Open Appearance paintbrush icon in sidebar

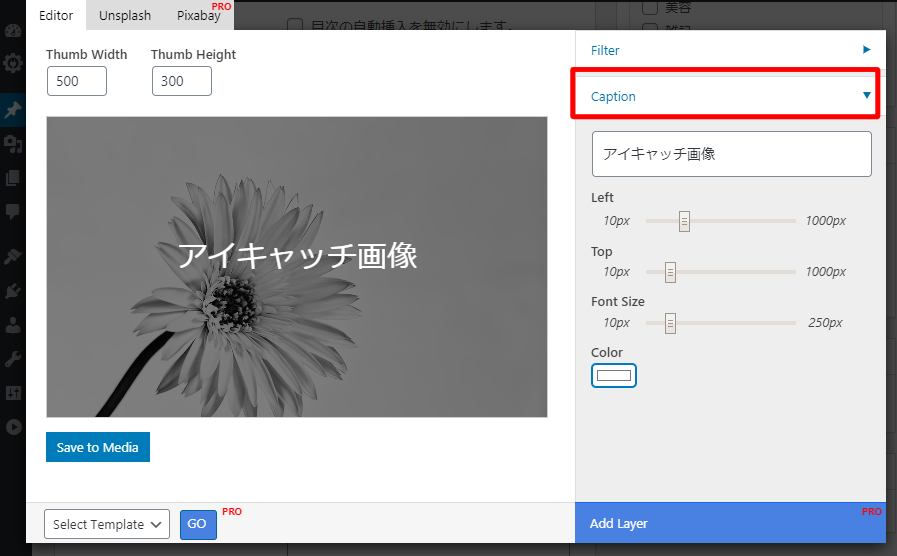pos(13,257)
